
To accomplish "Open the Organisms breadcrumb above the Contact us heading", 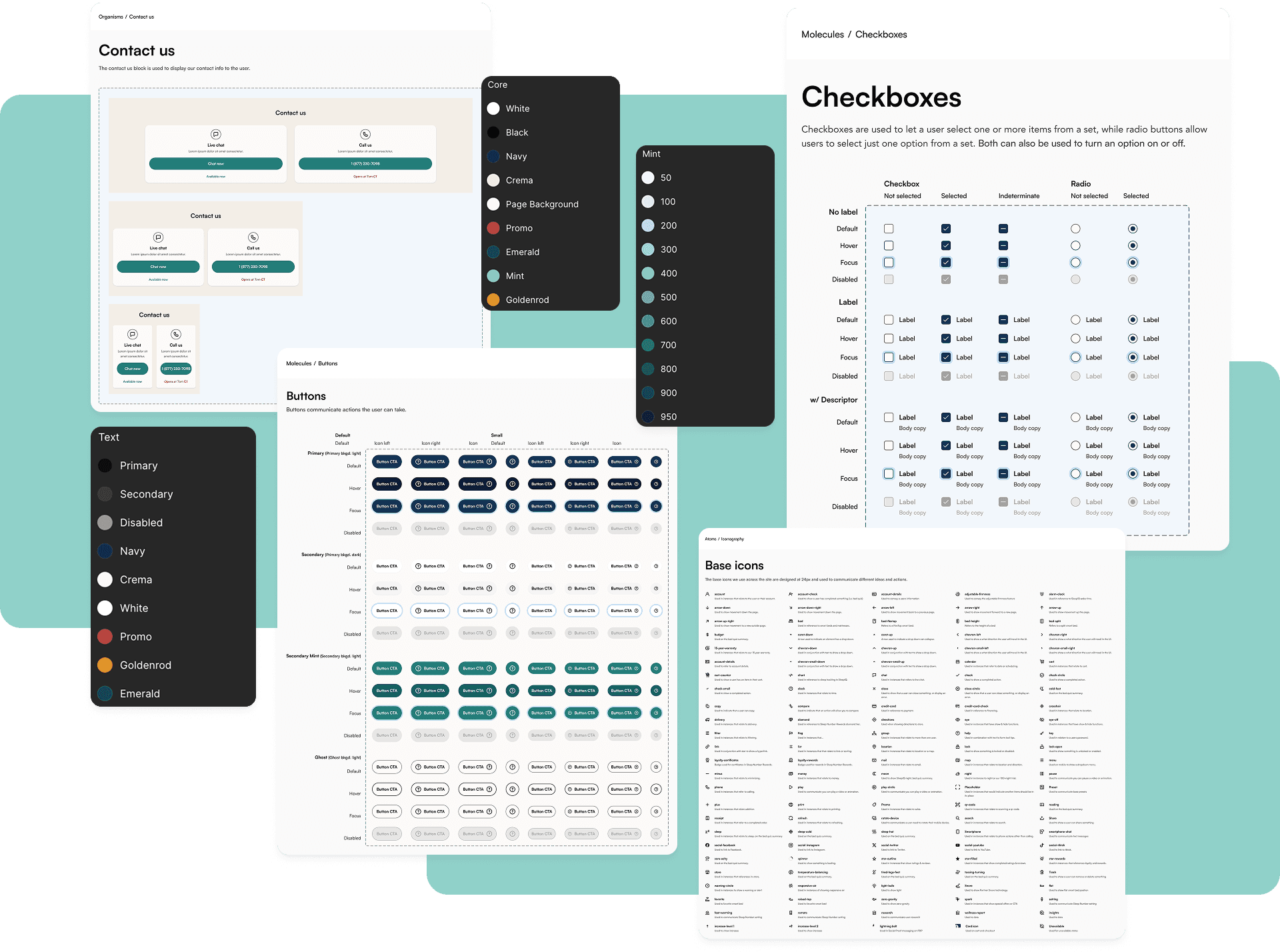I will point(111,17).
